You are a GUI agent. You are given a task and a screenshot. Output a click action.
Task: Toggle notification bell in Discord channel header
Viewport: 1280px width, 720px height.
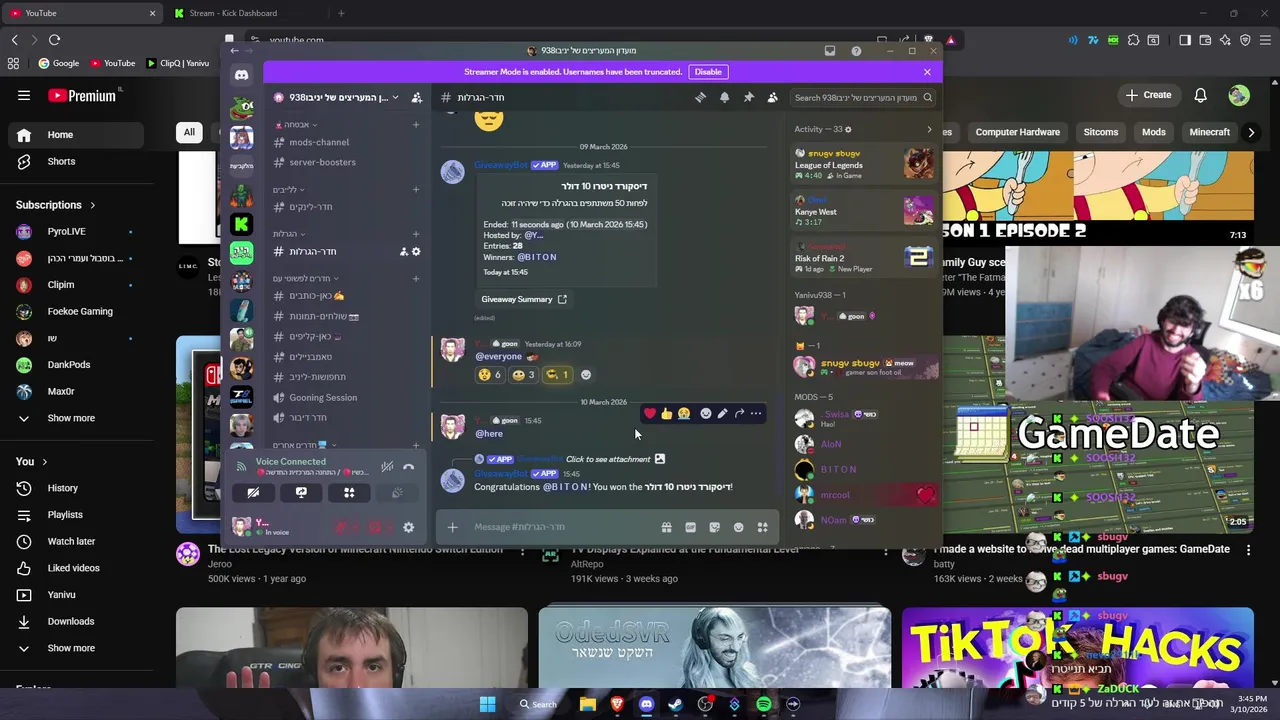[724, 97]
